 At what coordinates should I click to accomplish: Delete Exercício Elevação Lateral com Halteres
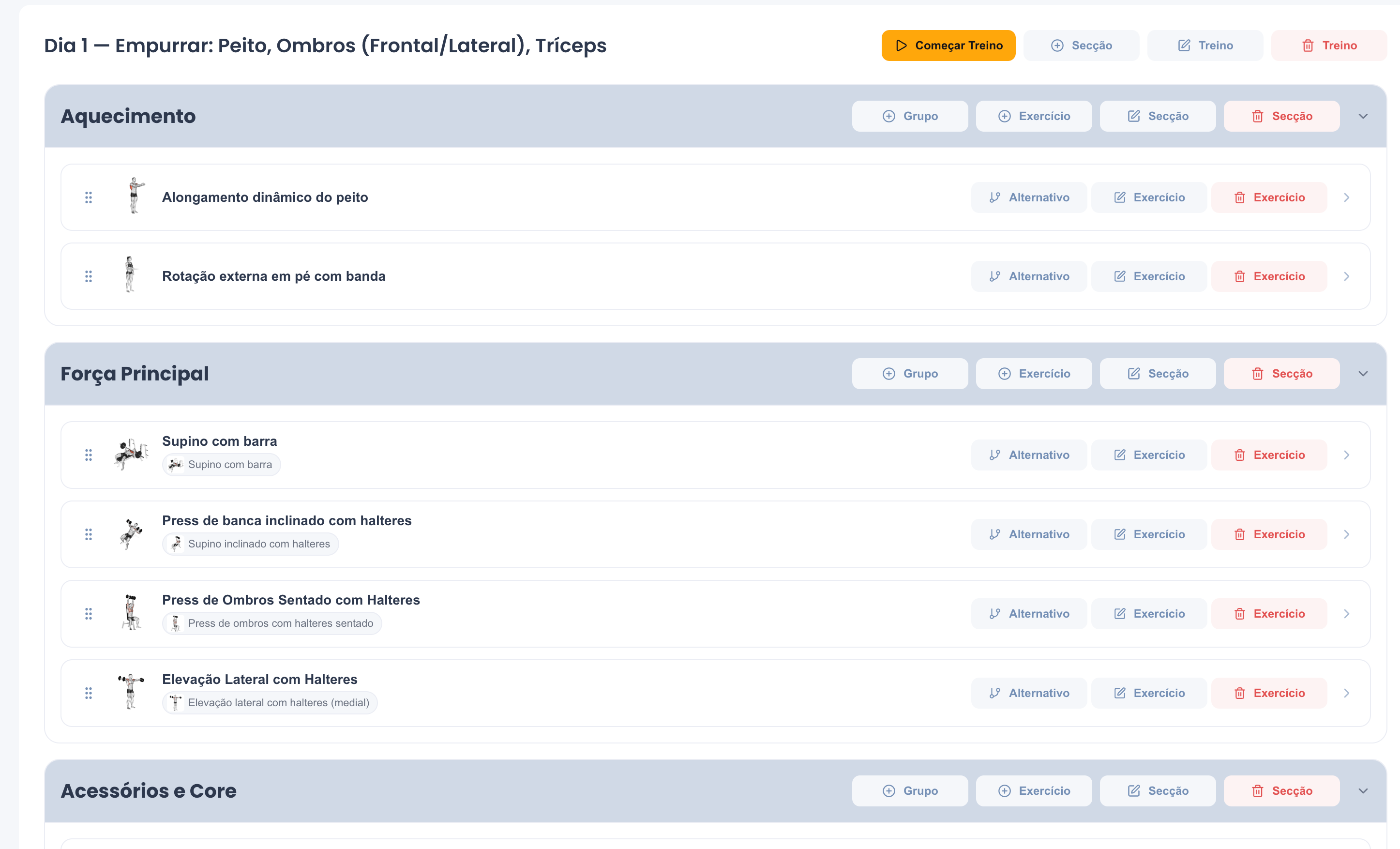1269,693
